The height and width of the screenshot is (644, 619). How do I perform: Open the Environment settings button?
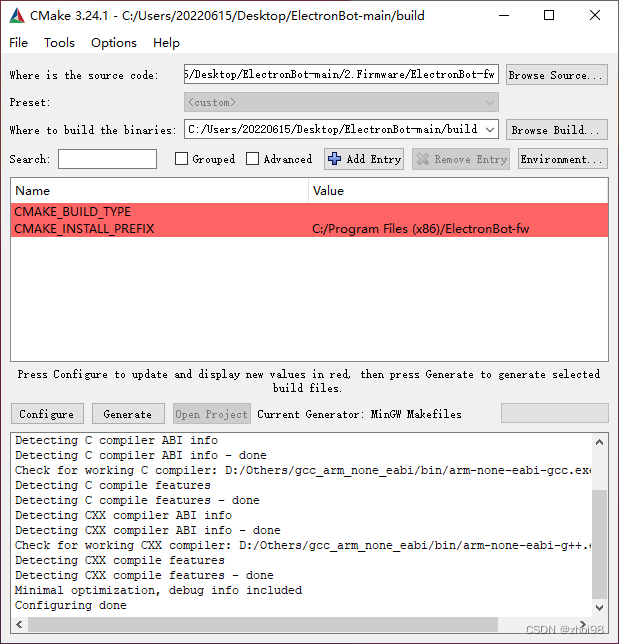(562, 159)
